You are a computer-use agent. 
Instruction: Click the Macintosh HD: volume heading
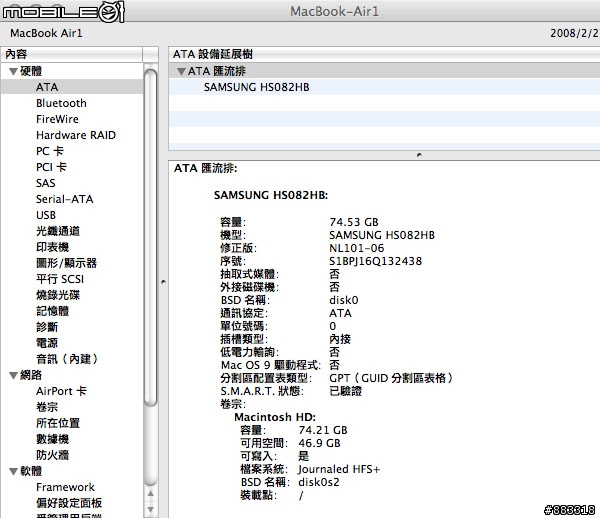[275, 417]
